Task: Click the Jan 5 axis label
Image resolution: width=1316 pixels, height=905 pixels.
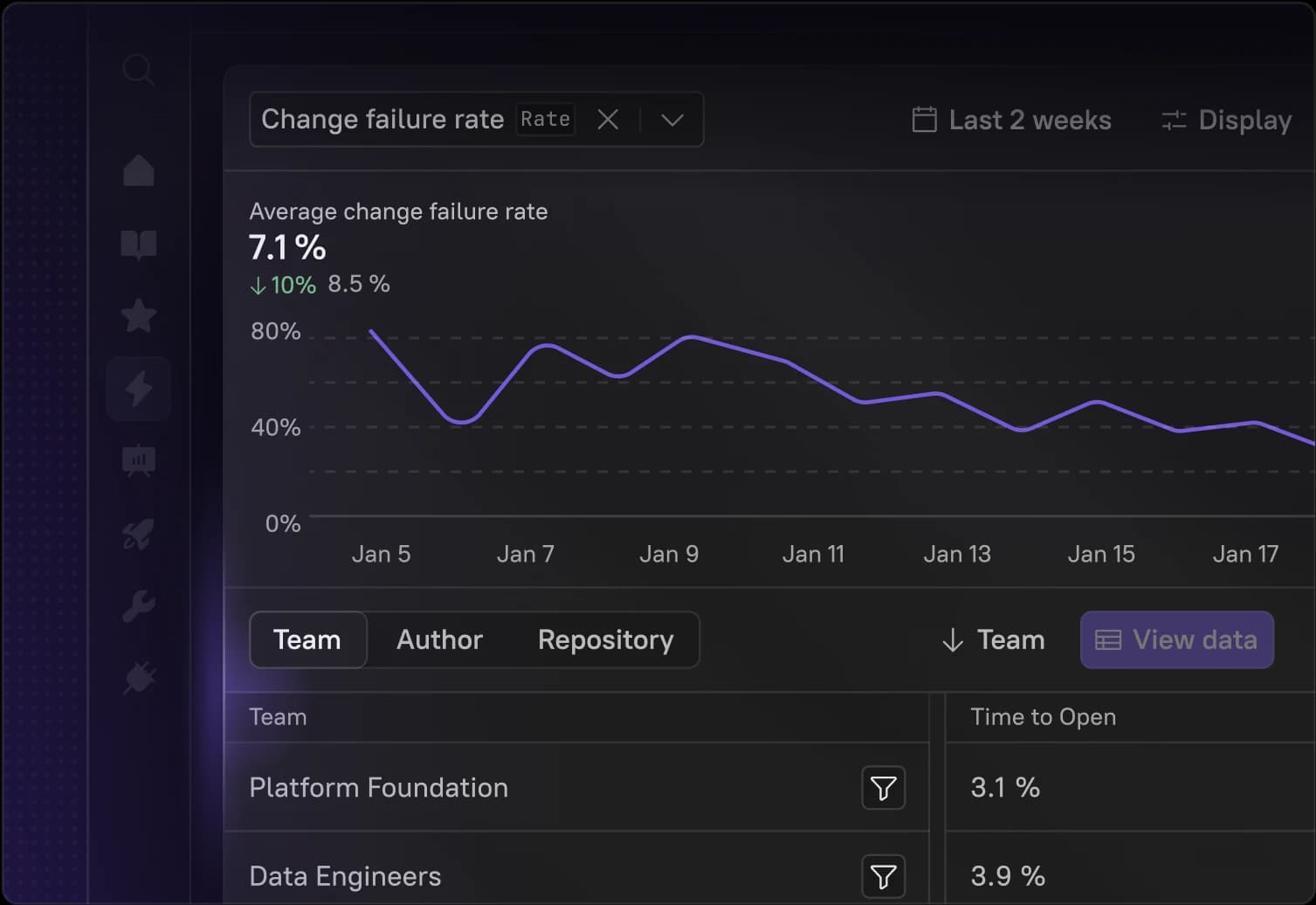Action: tap(381, 554)
